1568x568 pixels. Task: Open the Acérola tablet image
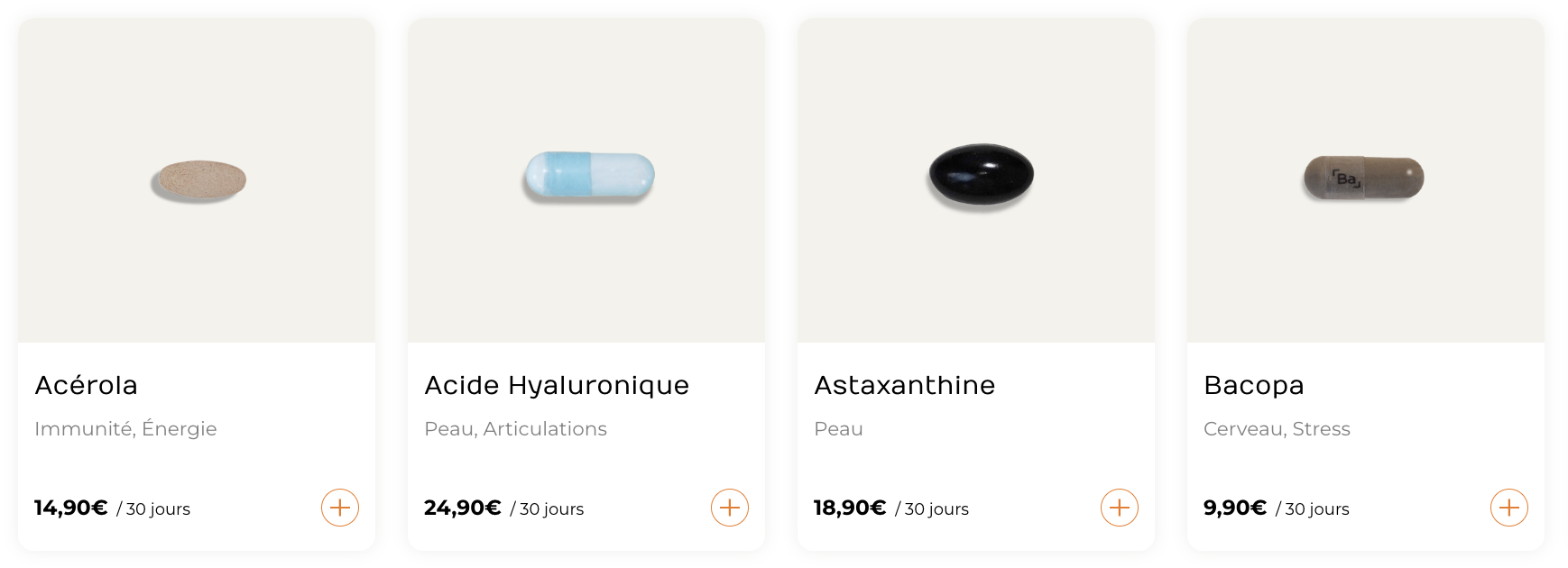pyautogui.click(x=197, y=180)
